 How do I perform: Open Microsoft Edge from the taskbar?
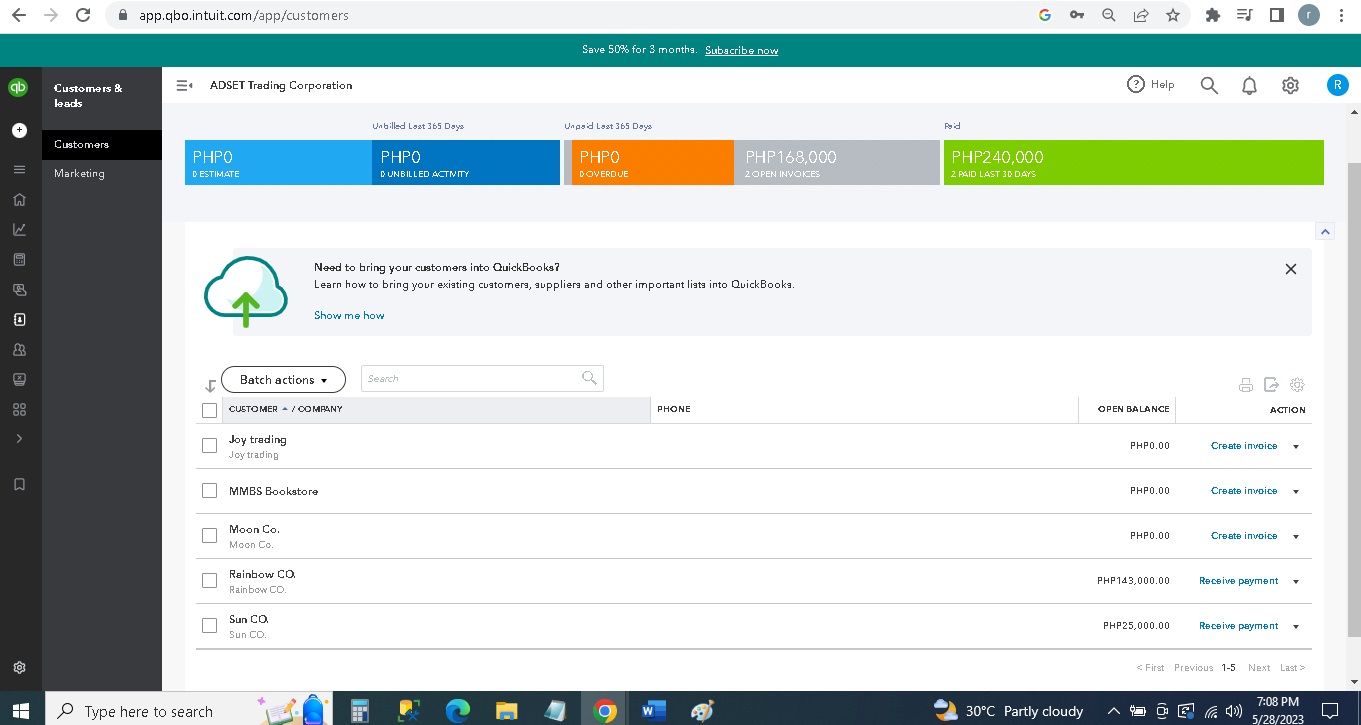[x=457, y=711]
